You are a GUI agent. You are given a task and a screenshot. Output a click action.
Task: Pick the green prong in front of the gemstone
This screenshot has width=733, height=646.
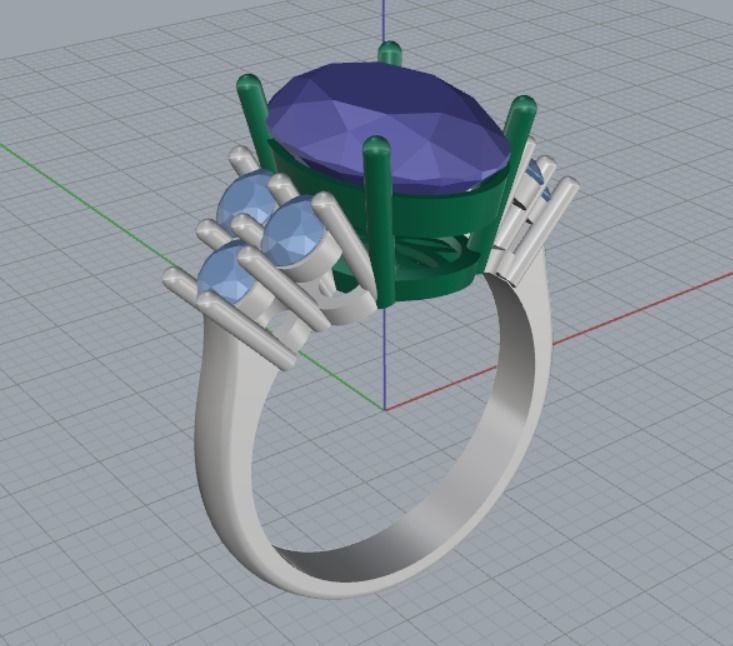point(378,221)
